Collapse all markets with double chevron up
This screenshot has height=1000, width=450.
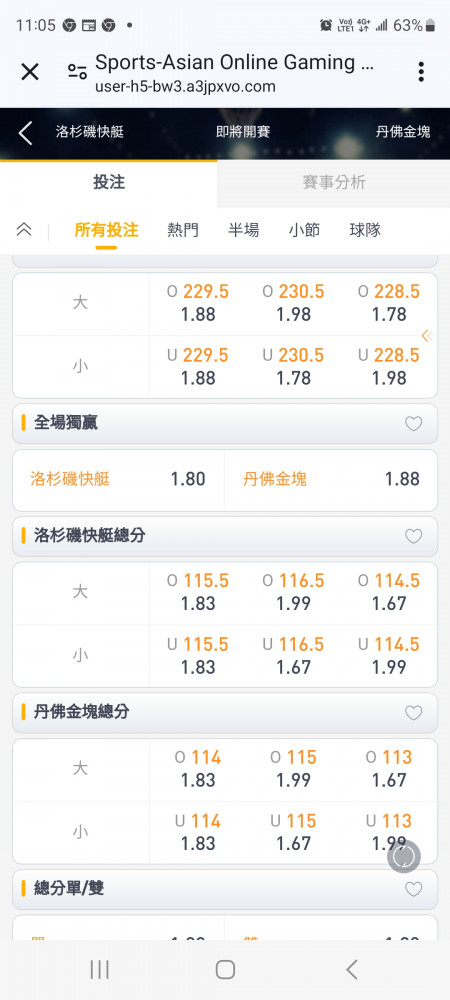24,230
